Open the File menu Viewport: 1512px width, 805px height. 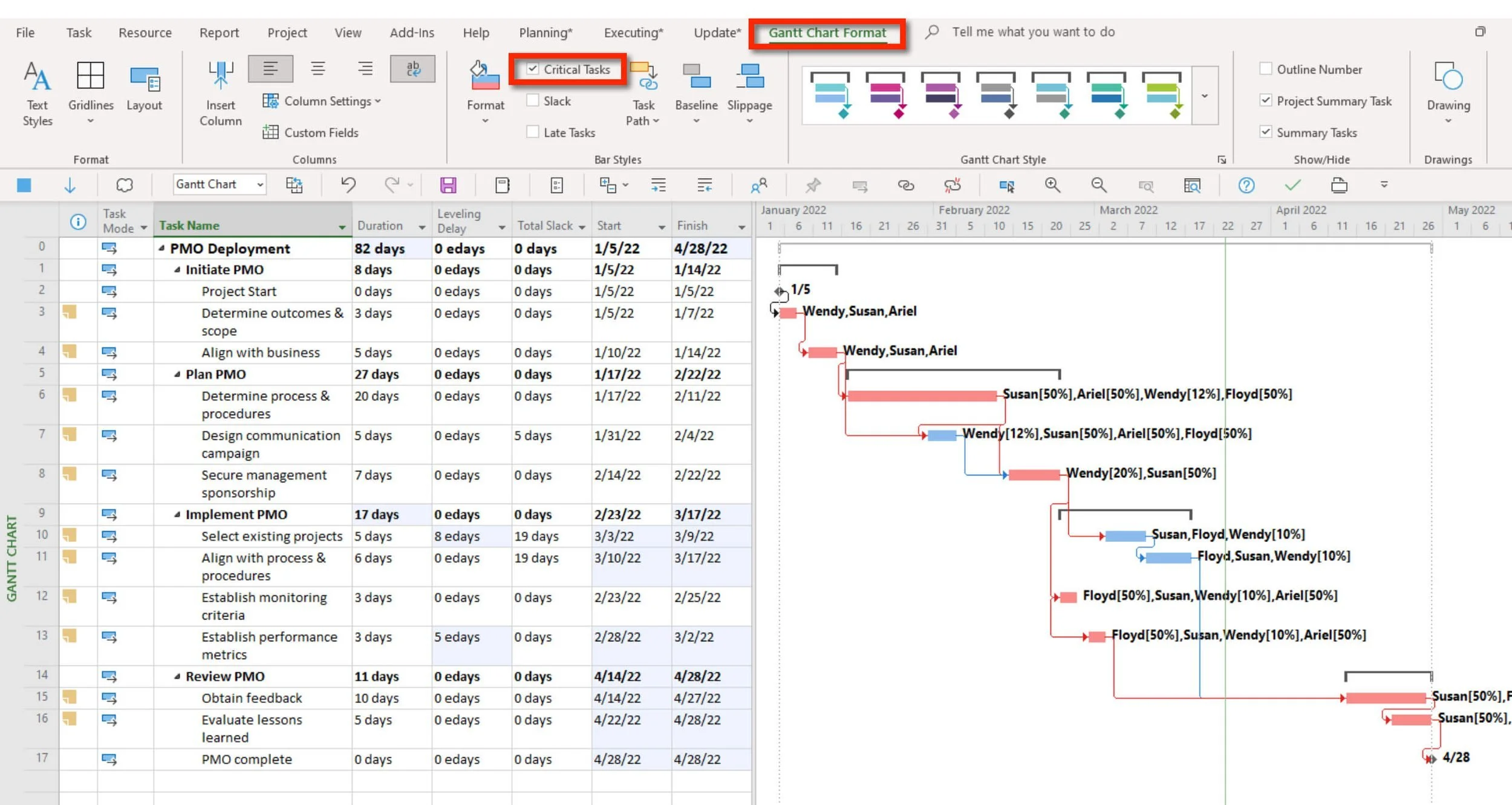(x=25, y=33)
